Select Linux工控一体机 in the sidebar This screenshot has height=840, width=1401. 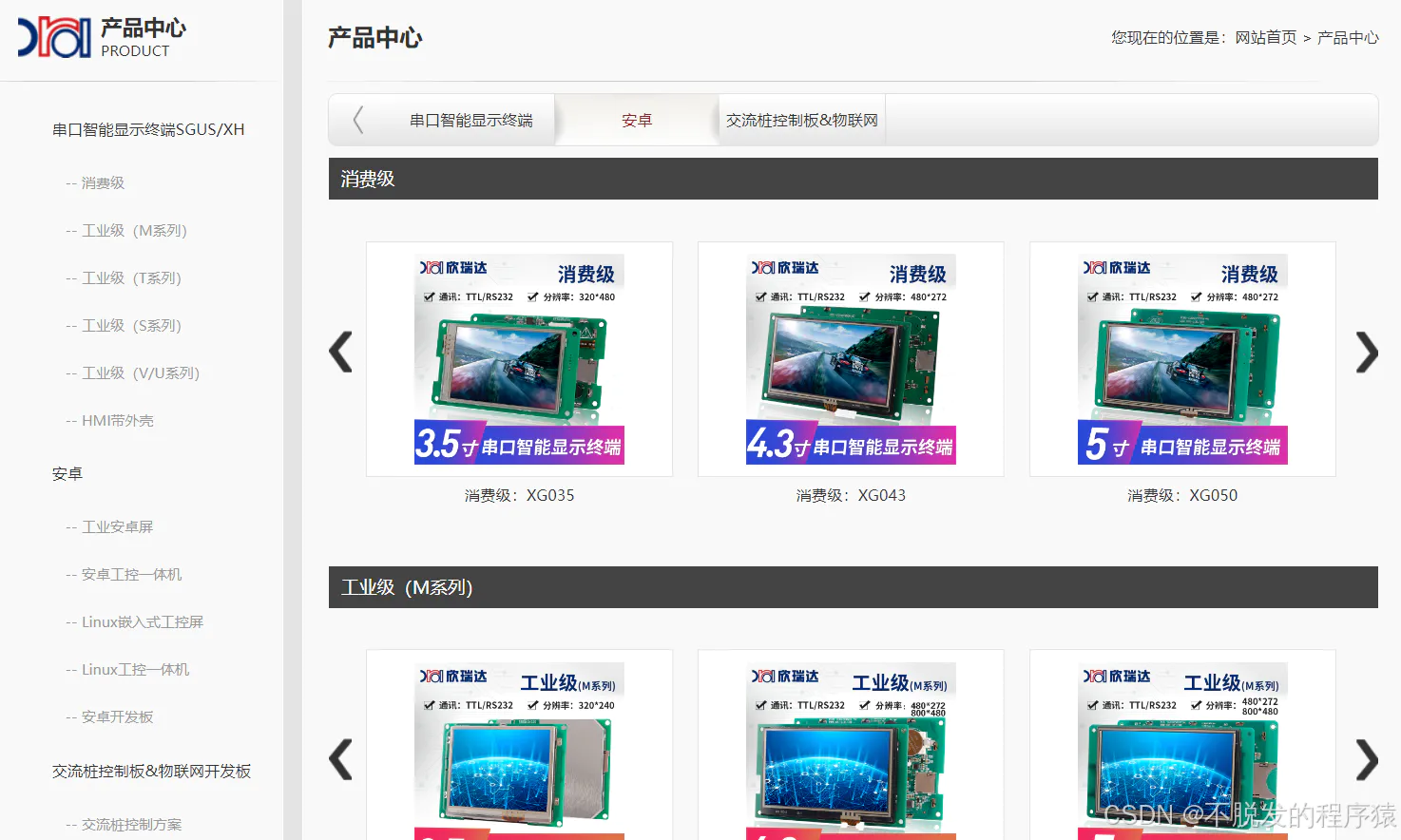[x=135, y=669]
